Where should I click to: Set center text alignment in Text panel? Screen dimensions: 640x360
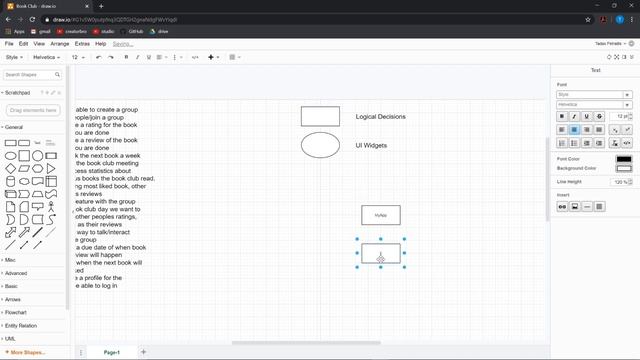click(574, 130)
